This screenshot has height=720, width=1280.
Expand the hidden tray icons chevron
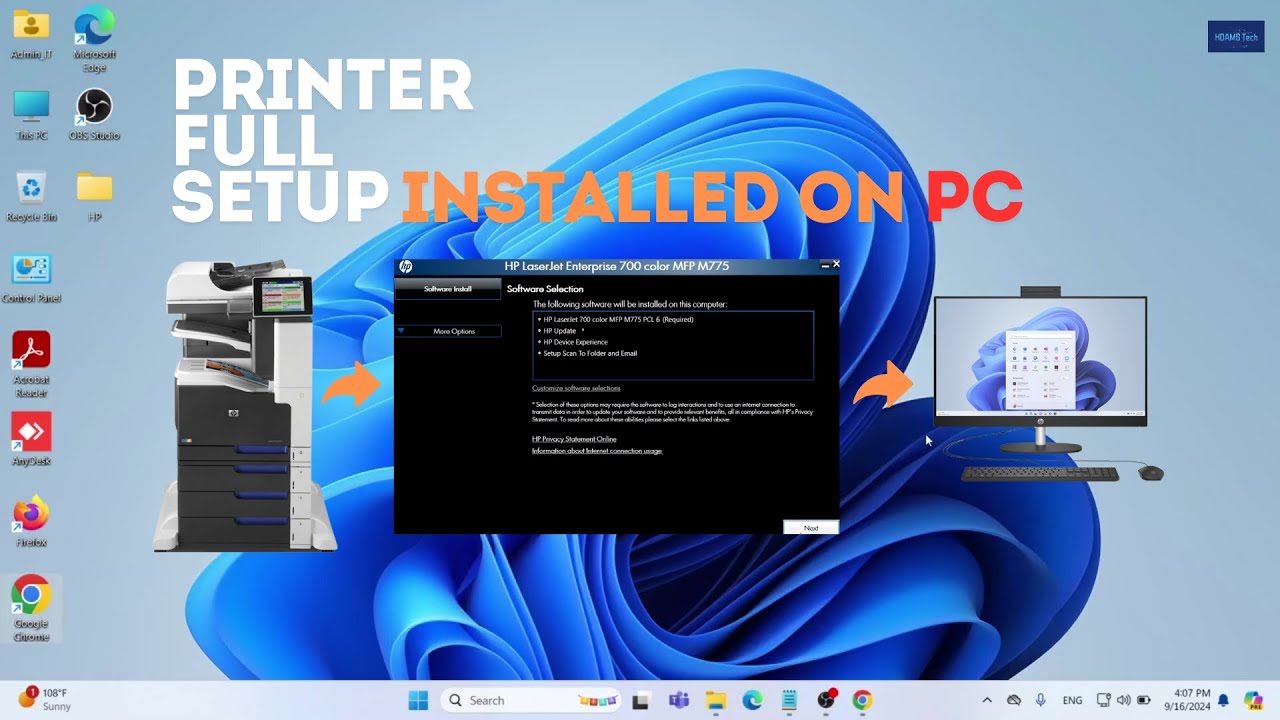[987, 700]
